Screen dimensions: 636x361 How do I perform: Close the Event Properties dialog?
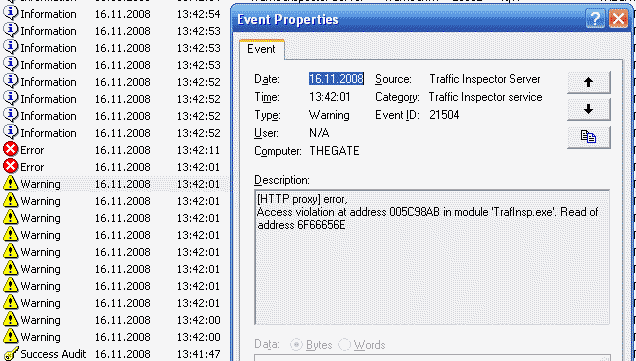coord(619,19)
